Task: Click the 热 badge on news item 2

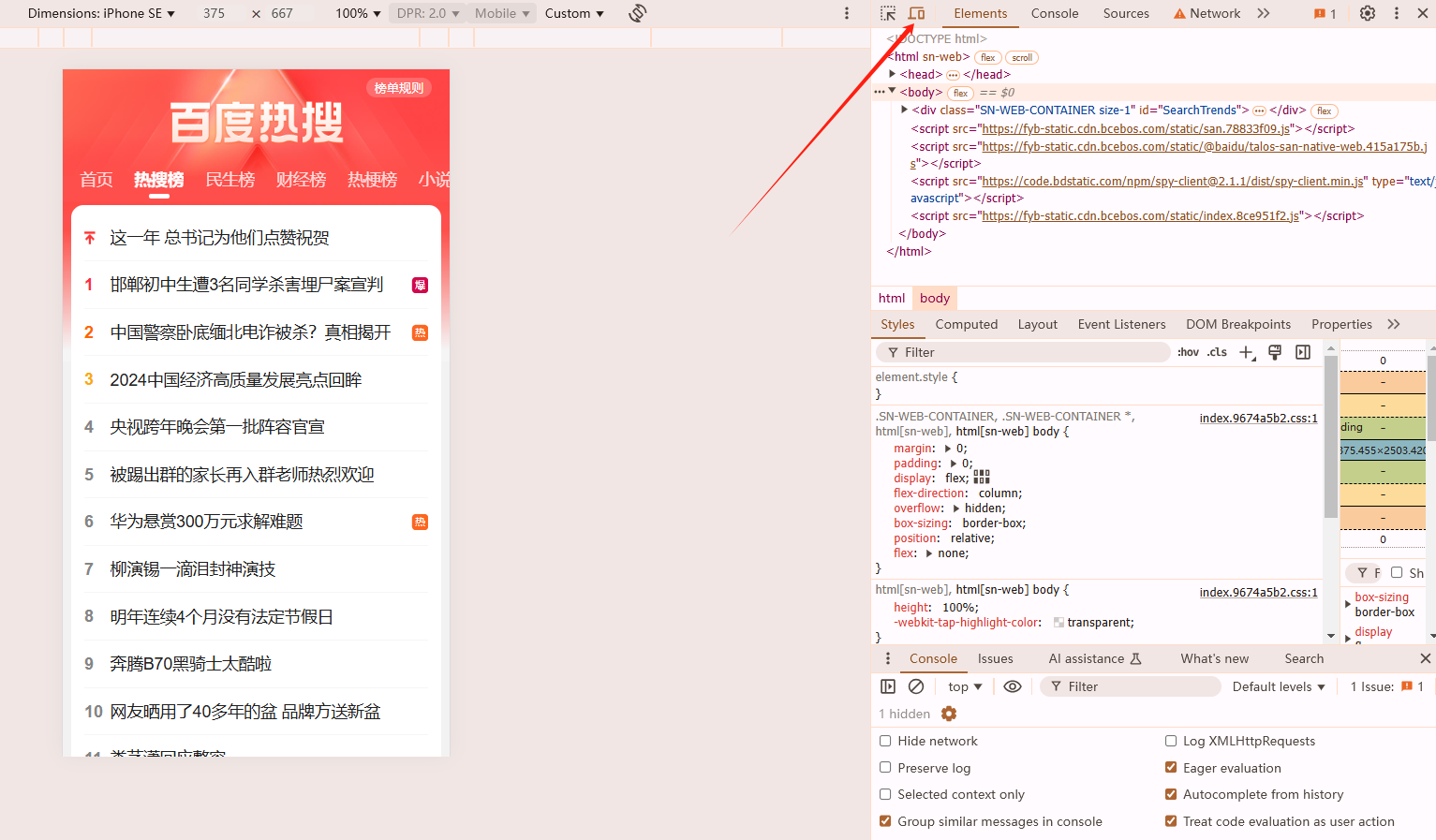Action: 421,332
